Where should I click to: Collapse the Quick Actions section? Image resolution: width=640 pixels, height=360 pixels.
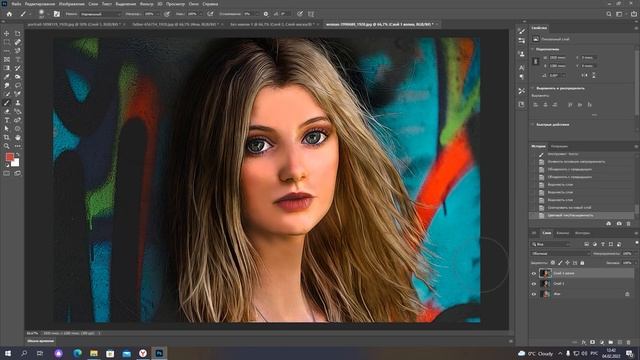pos(533,124)
